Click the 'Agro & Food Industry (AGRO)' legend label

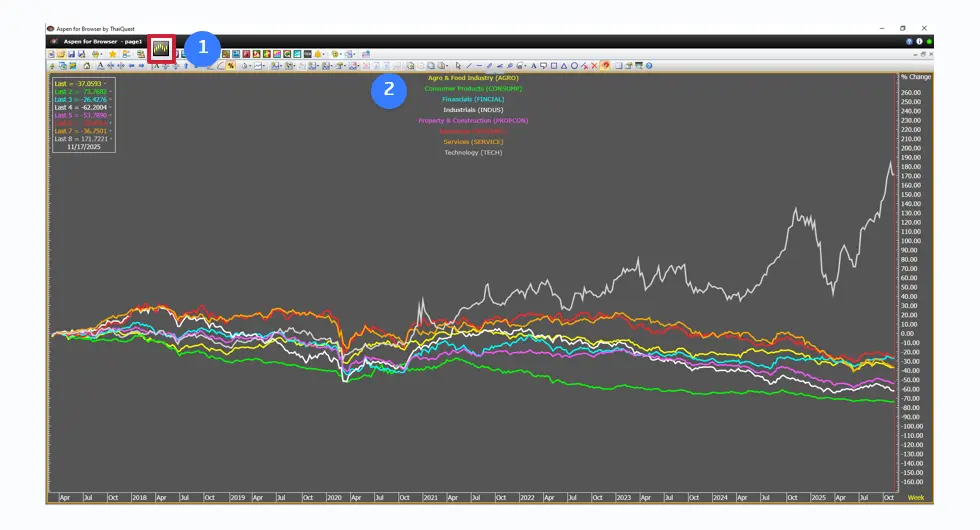point(472,78)
